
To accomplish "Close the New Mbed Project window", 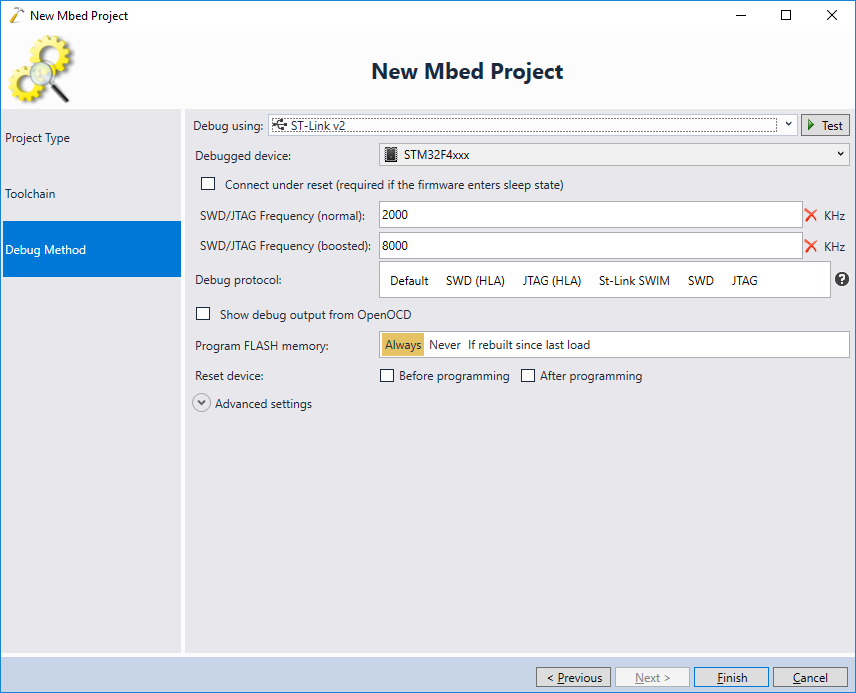I will pos(831,15).
